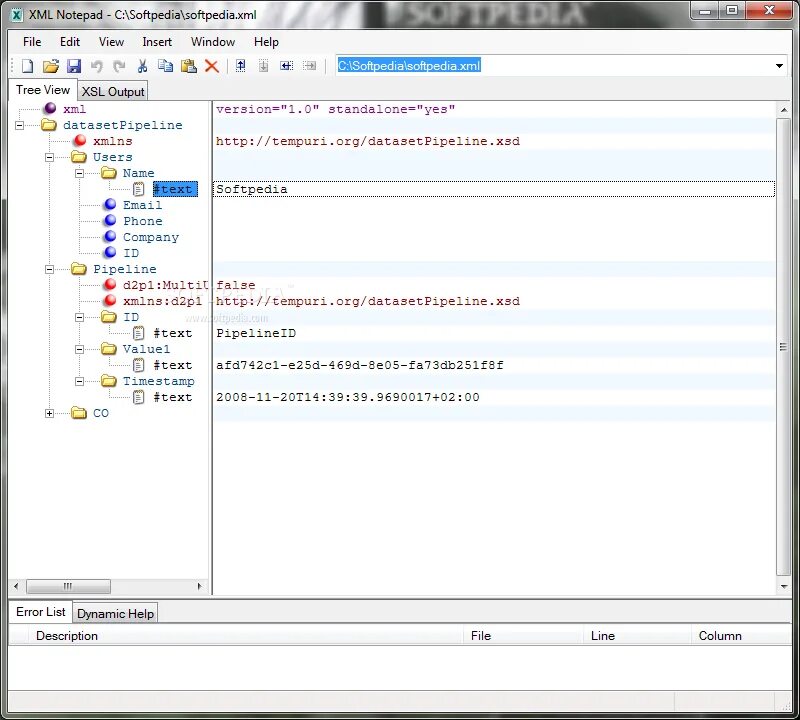Open a file with the folder icon

(x=51, y=66)
